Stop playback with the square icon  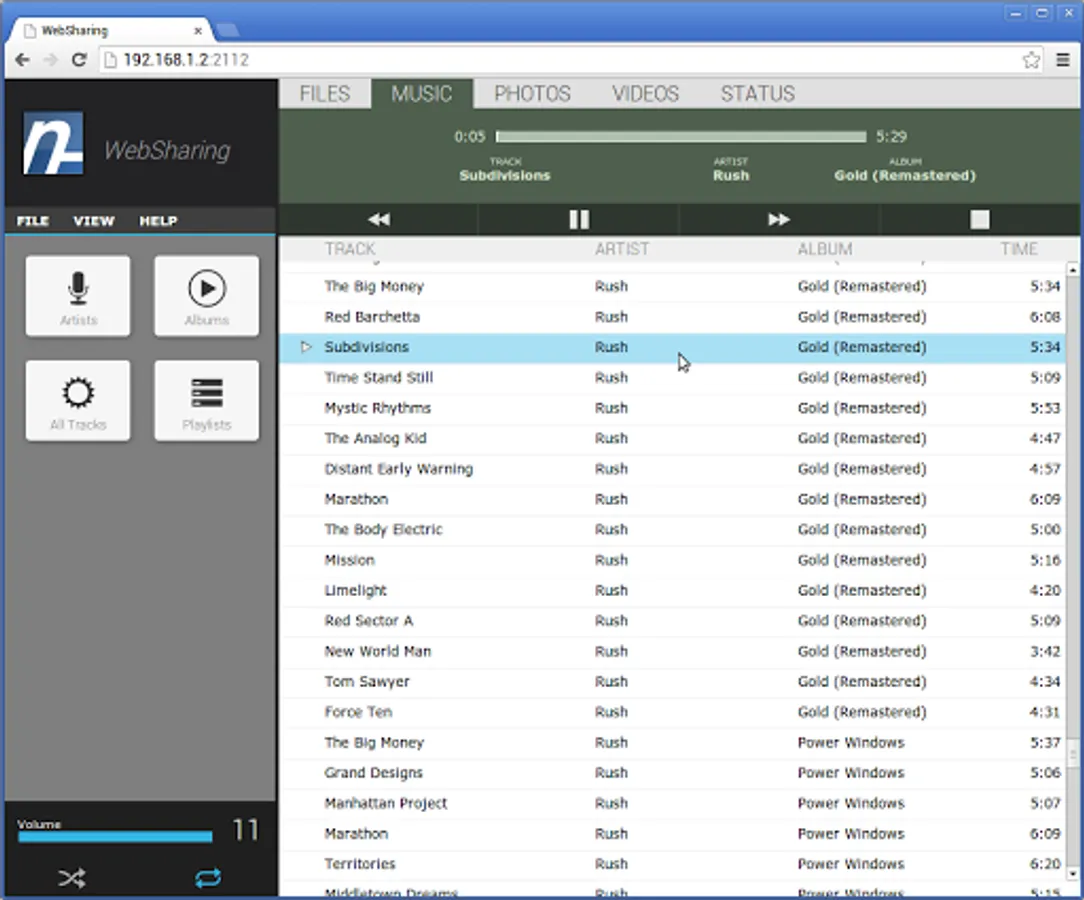coord(980,220)
